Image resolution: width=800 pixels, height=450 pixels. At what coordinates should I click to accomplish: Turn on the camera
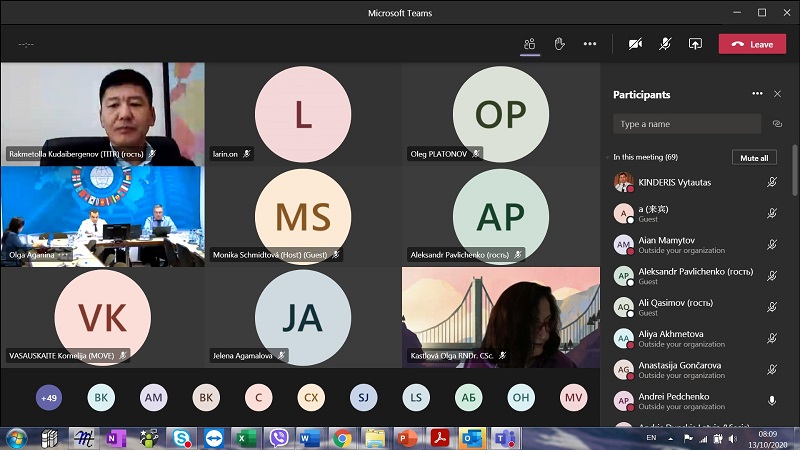click(635, 44)
